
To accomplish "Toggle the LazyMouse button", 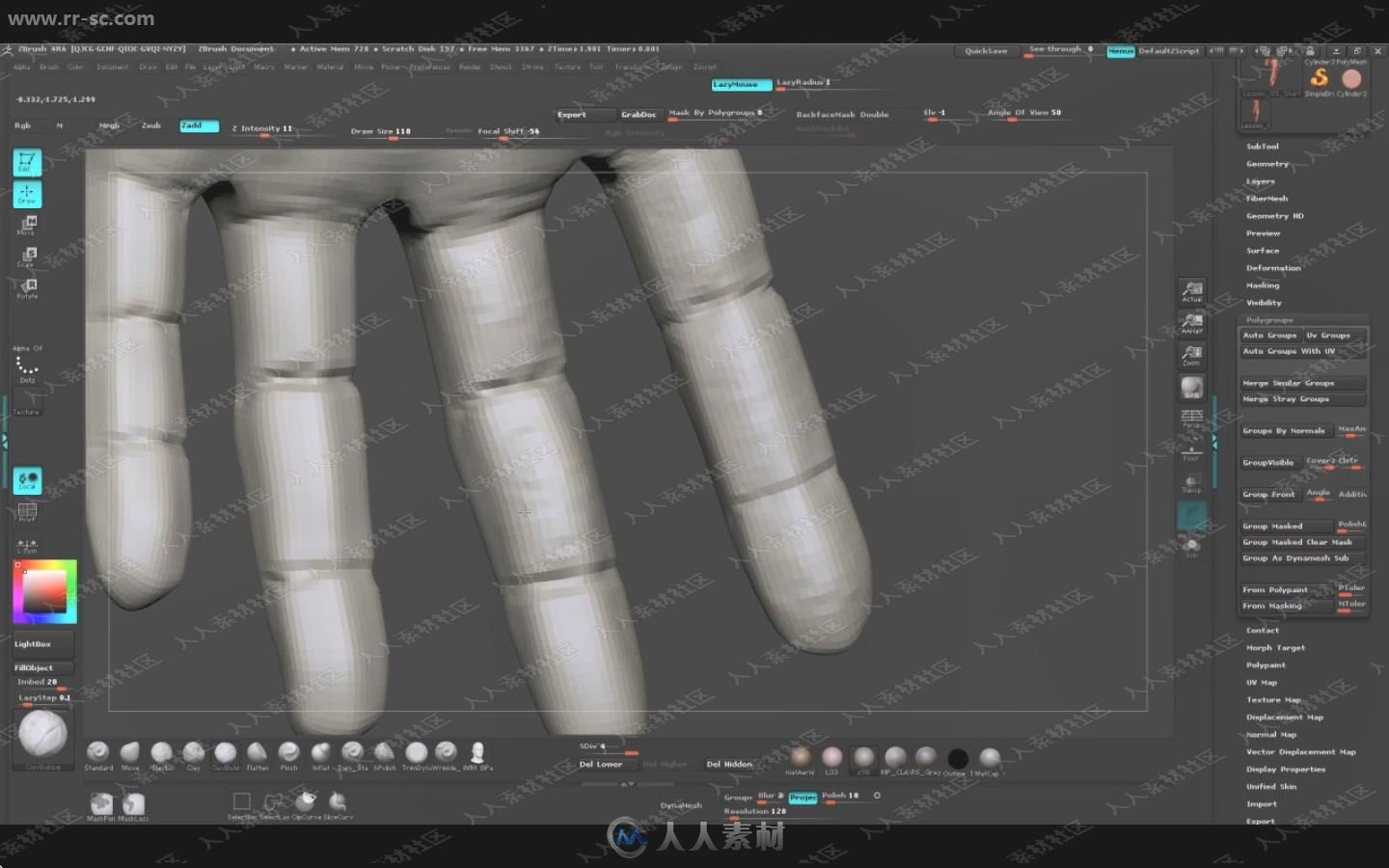I will (742, 85).
